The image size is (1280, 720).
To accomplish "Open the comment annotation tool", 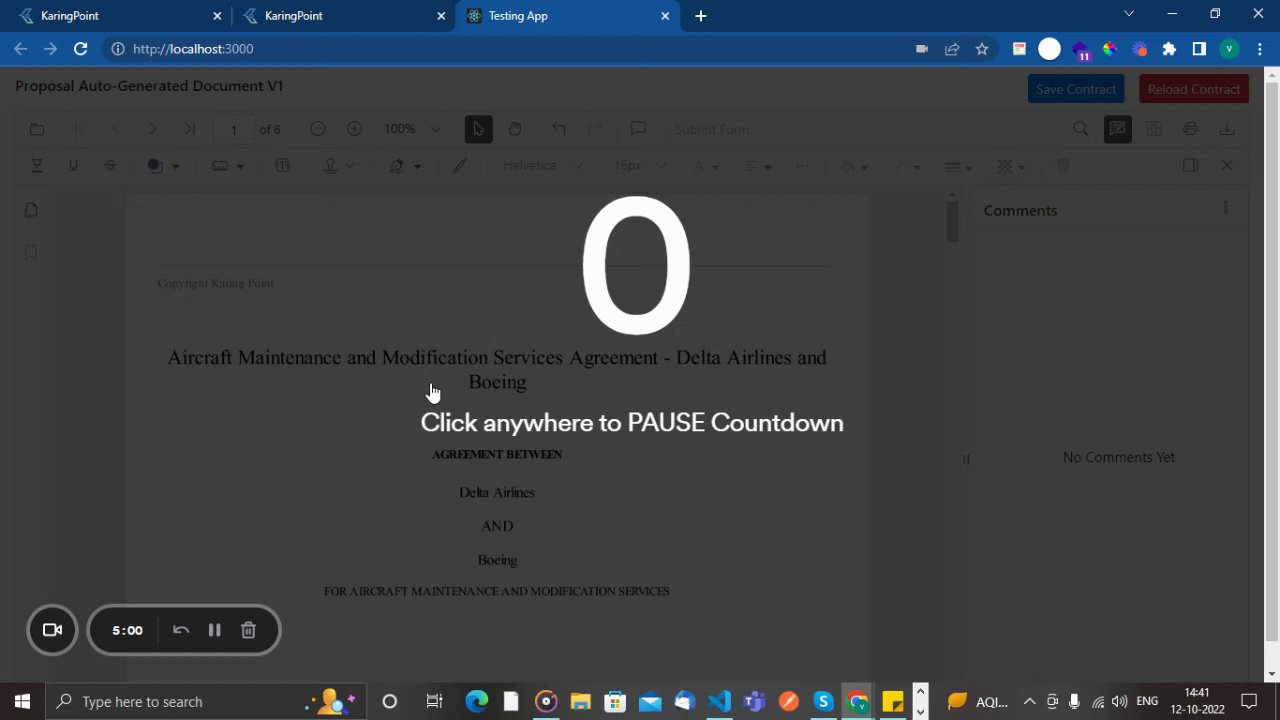I will 638,129.
